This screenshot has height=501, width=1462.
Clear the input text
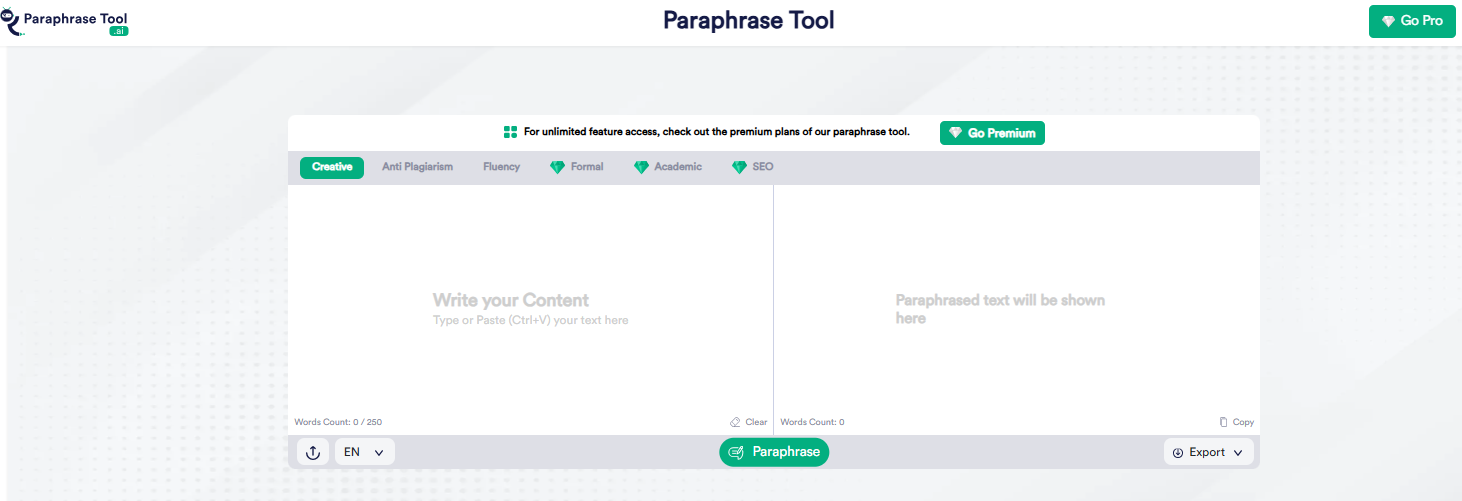click(x=749, y=422)
